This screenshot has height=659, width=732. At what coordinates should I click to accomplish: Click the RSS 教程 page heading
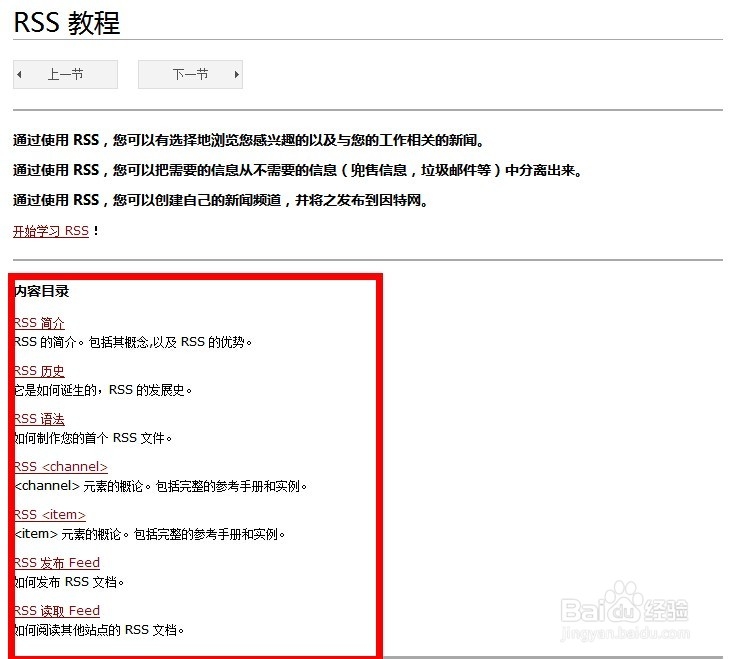coord(67,22)
